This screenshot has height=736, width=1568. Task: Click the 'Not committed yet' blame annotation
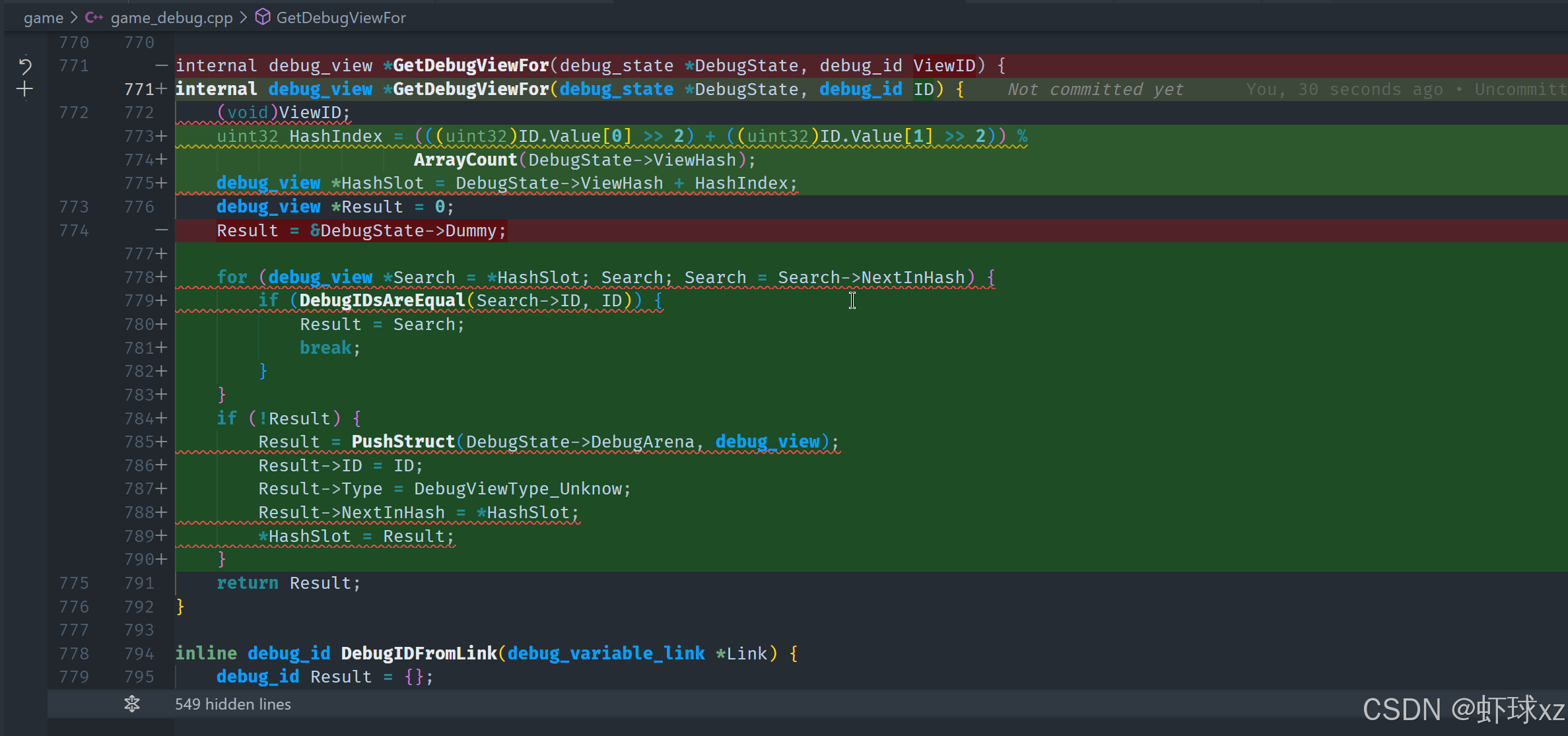[1095, 89]
